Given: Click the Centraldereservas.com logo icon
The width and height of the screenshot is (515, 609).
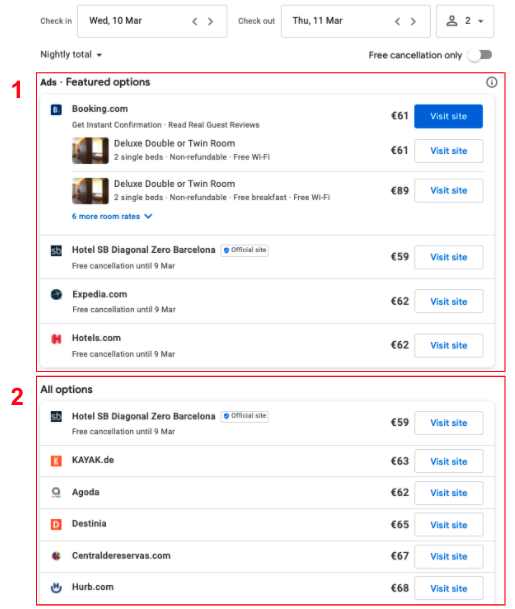Looking at the screenshot, I should pyautogui.click(x=56, y=556).
